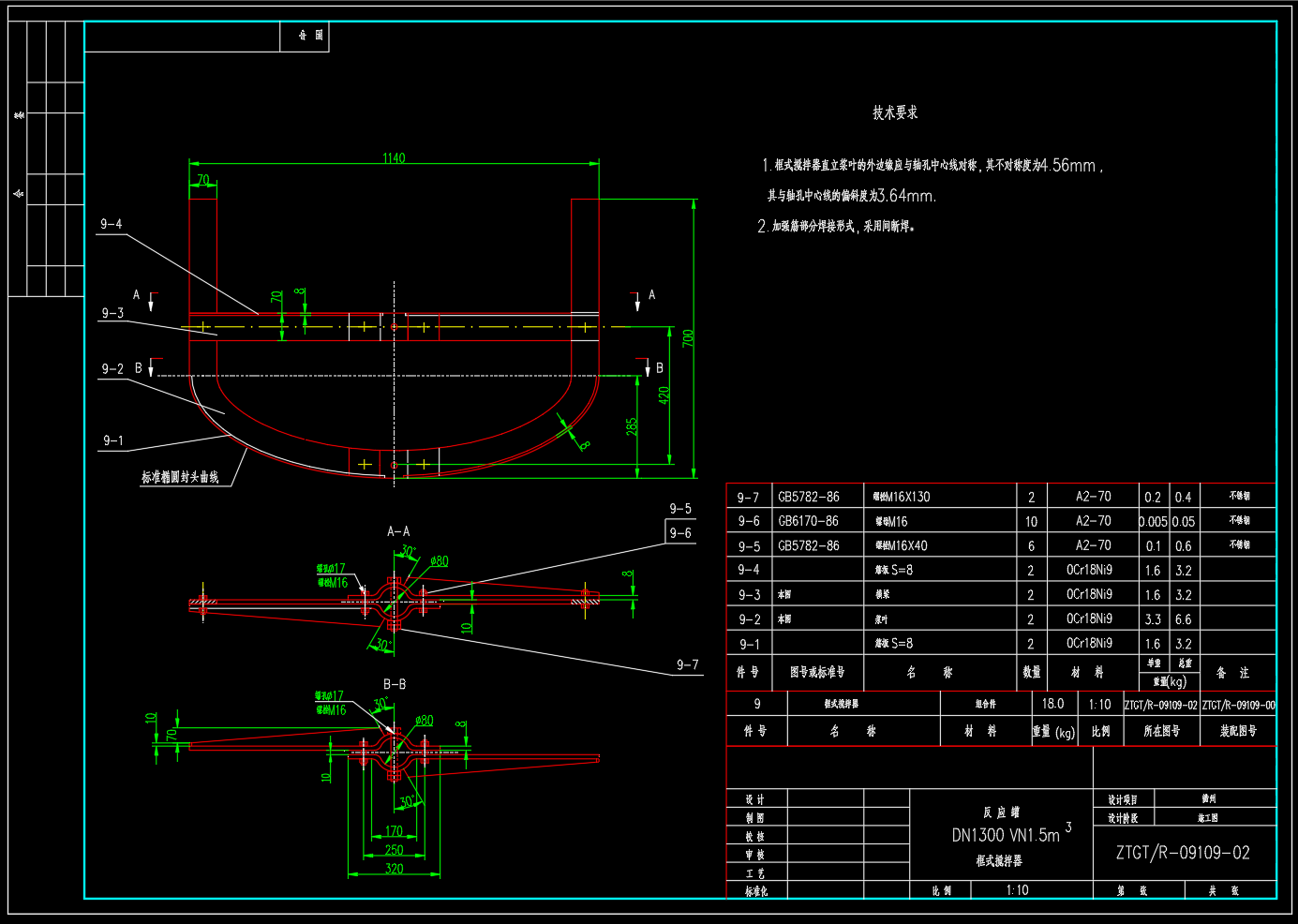1298x924 pixels.
Task: Select the 320 dimension under B-B view
Action: click(x=394, y=869)
